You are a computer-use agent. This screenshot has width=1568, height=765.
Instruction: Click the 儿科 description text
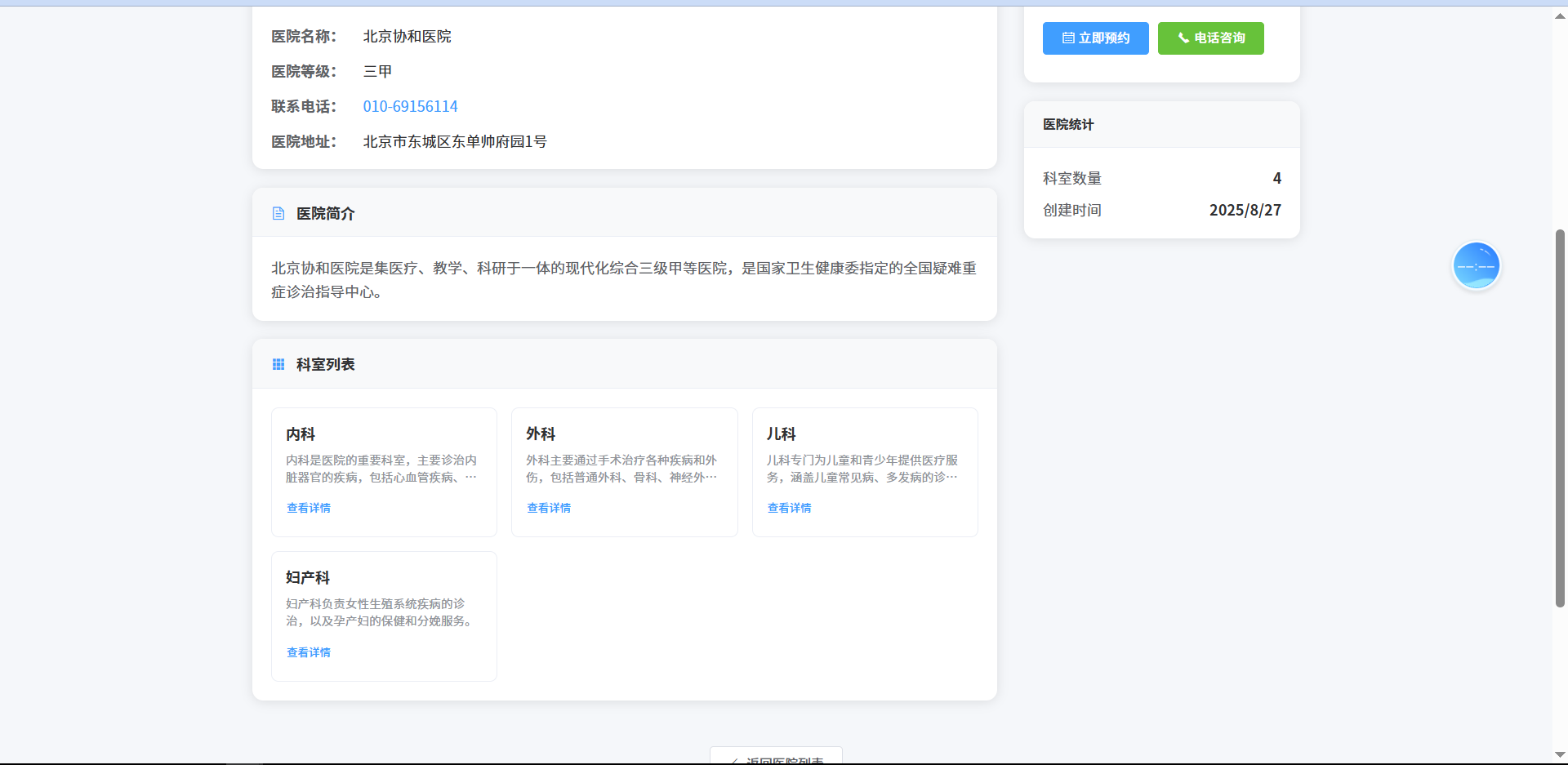click(x=862, y=469)
